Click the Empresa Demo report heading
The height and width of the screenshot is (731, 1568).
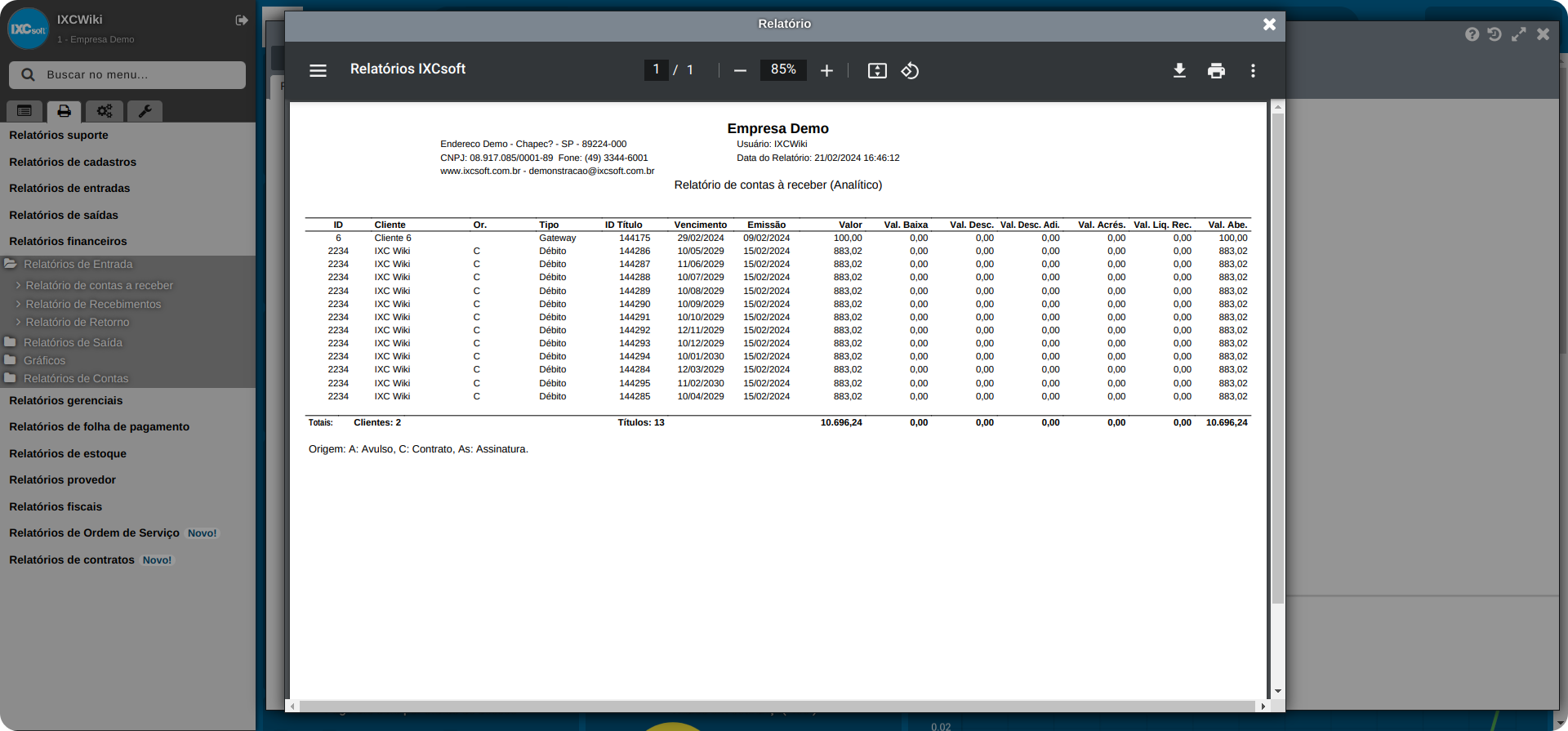[x=777, y=129]
